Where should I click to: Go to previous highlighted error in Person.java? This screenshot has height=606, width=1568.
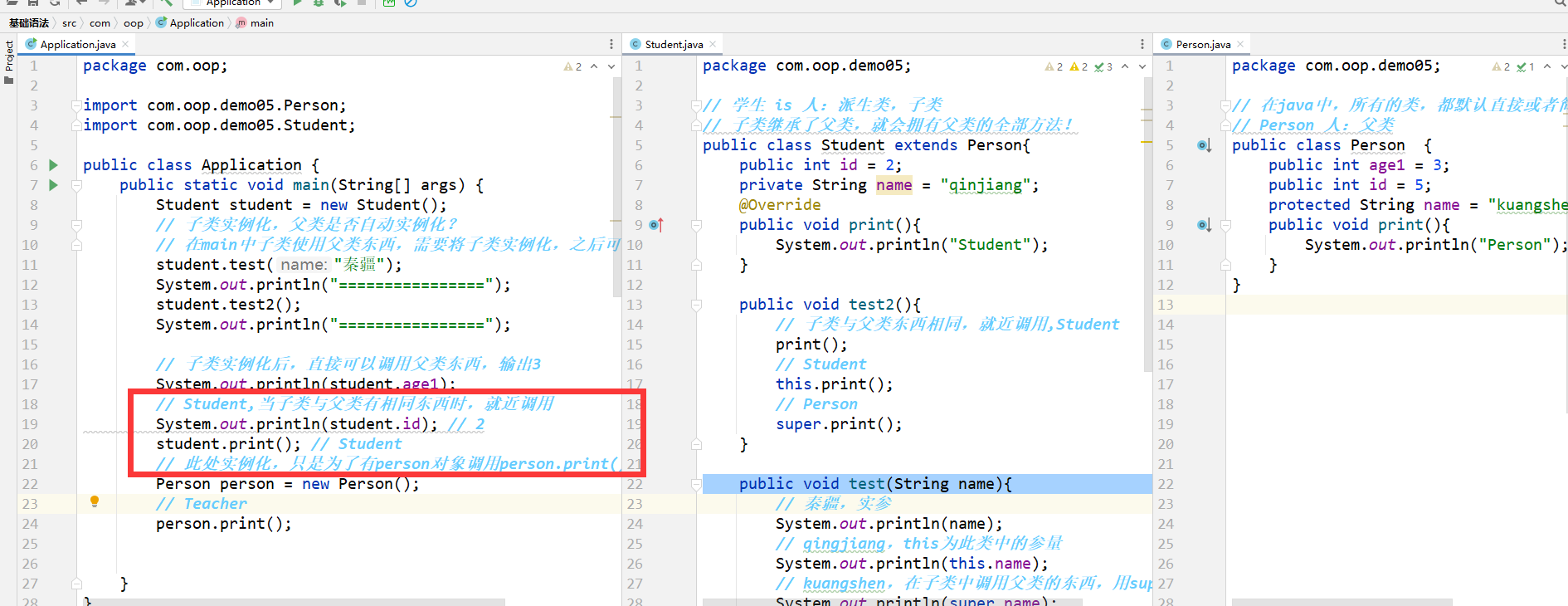click(x=1547, y=66)
